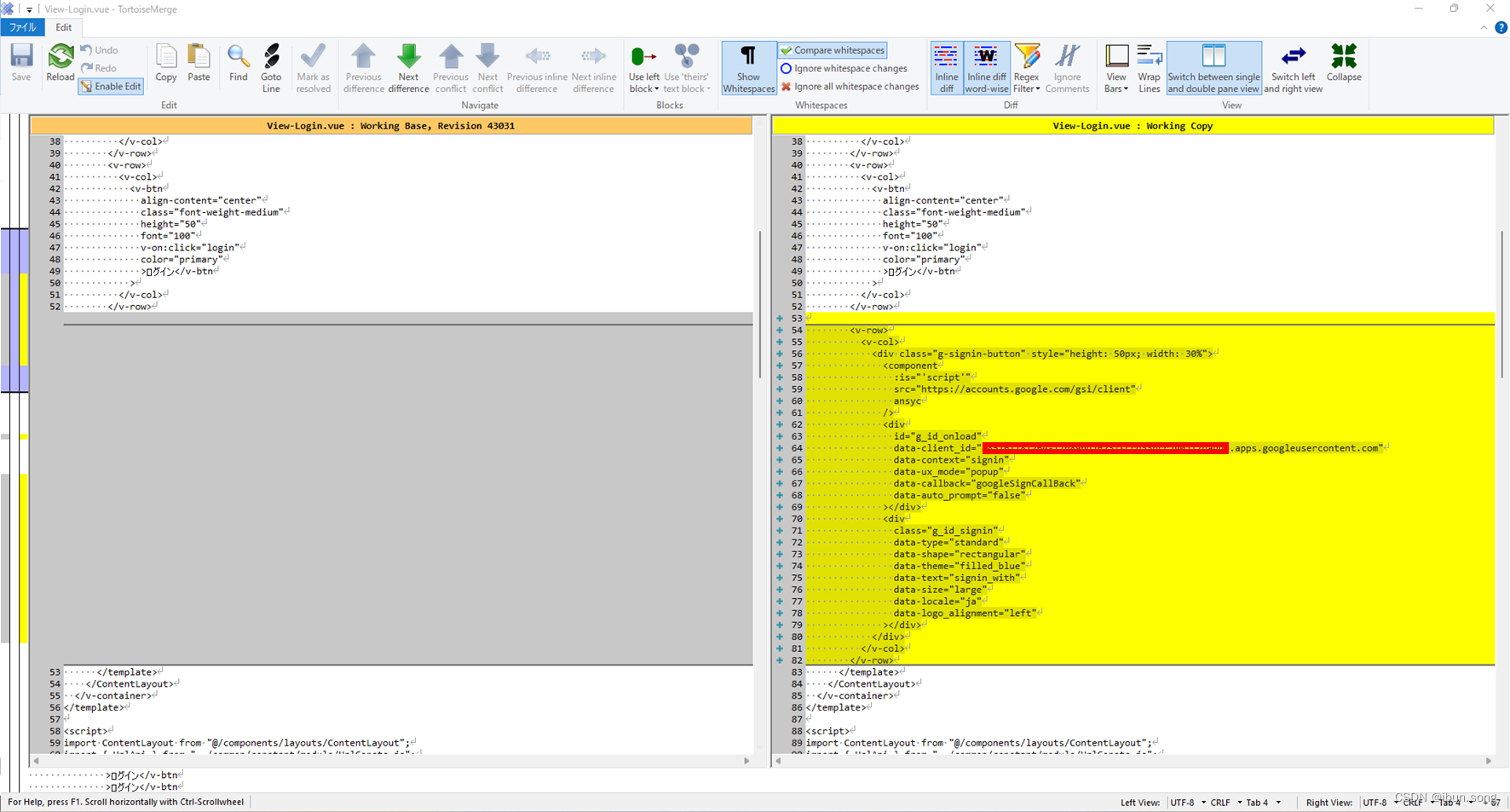1510x812 pixels.
Task: Jump to Next difference
Action: (408, 68)
